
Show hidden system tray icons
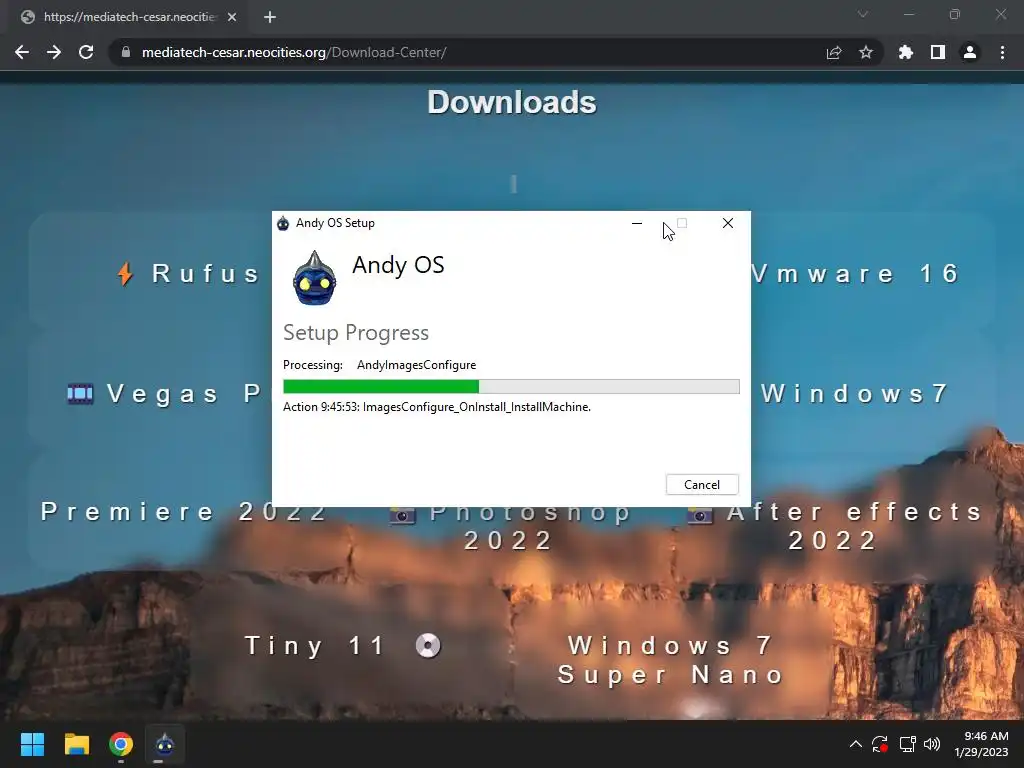click(x=856, y=744)
